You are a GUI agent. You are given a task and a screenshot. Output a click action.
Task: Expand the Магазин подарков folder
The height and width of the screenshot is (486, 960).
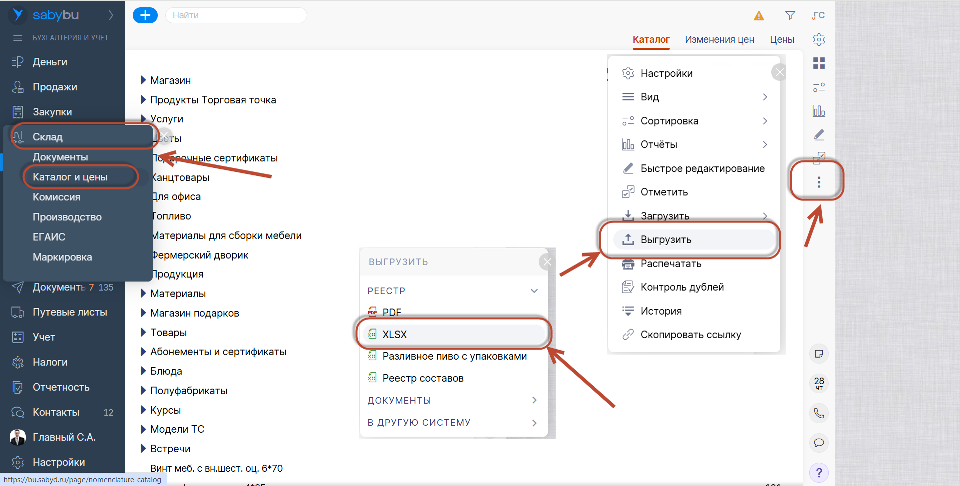[143, 313]
